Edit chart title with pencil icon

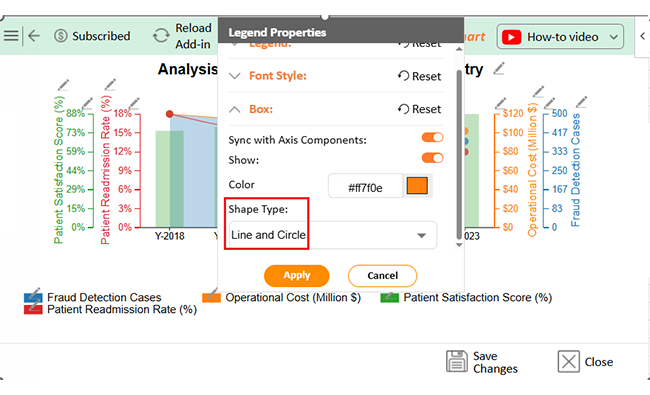coord(499,69)
